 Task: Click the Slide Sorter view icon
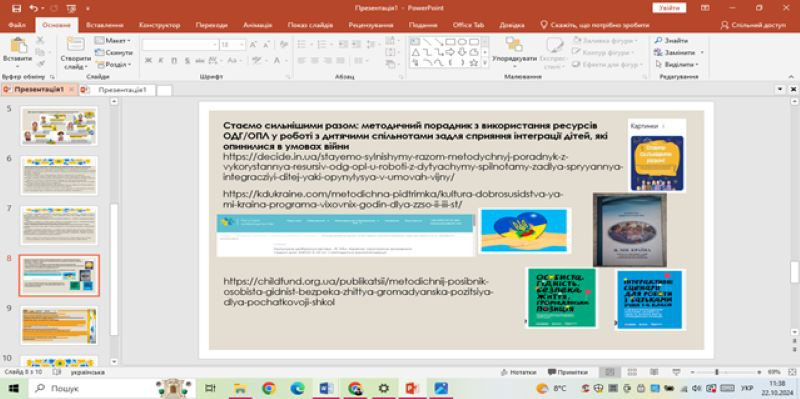pos(632,372)
